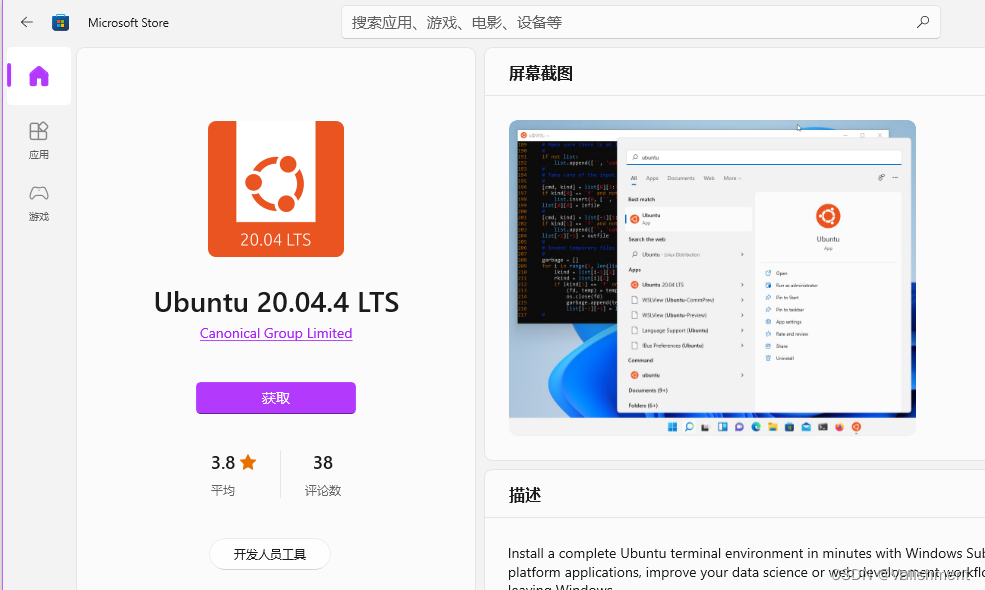Open the Ubuntu screenshot thumbnail

pos(712,278)
